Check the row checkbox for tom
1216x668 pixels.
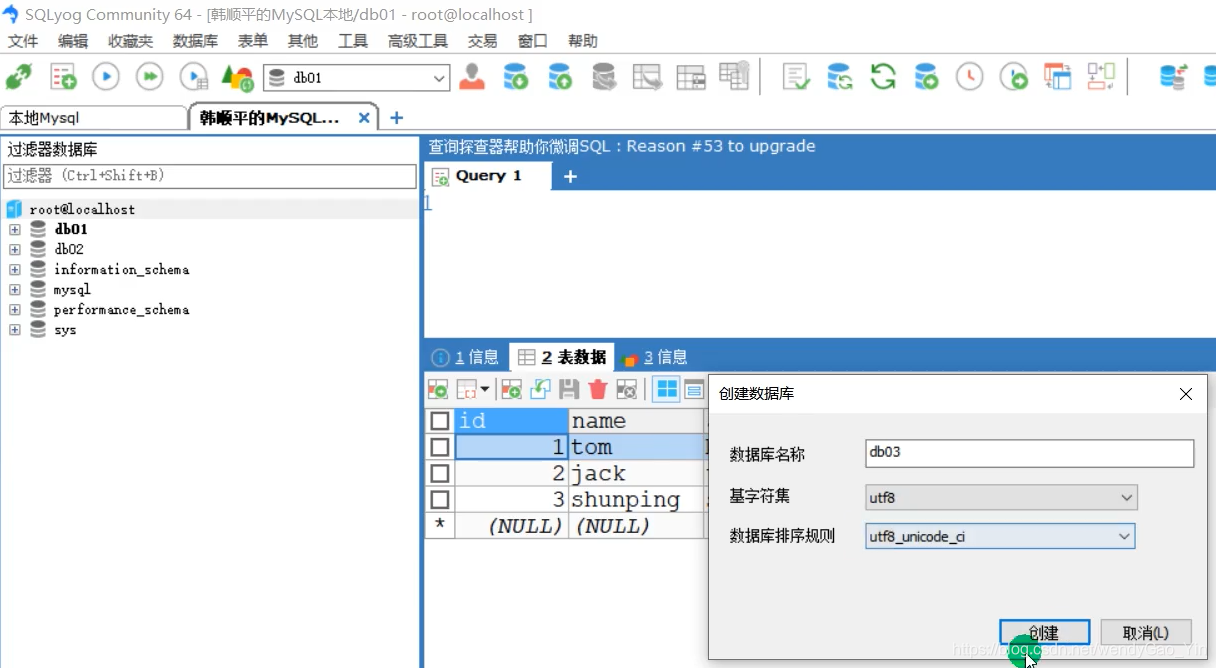440,447
